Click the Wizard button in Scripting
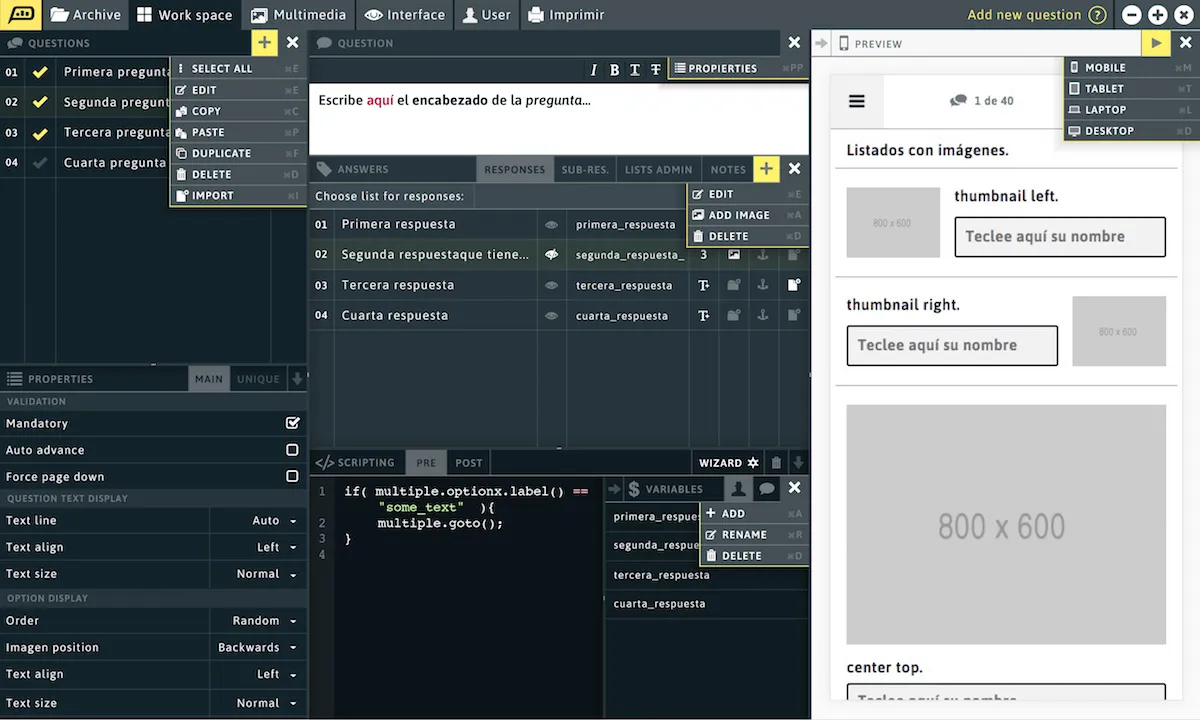Viewport: 1200px width, 720px height. tap(727, 463)
